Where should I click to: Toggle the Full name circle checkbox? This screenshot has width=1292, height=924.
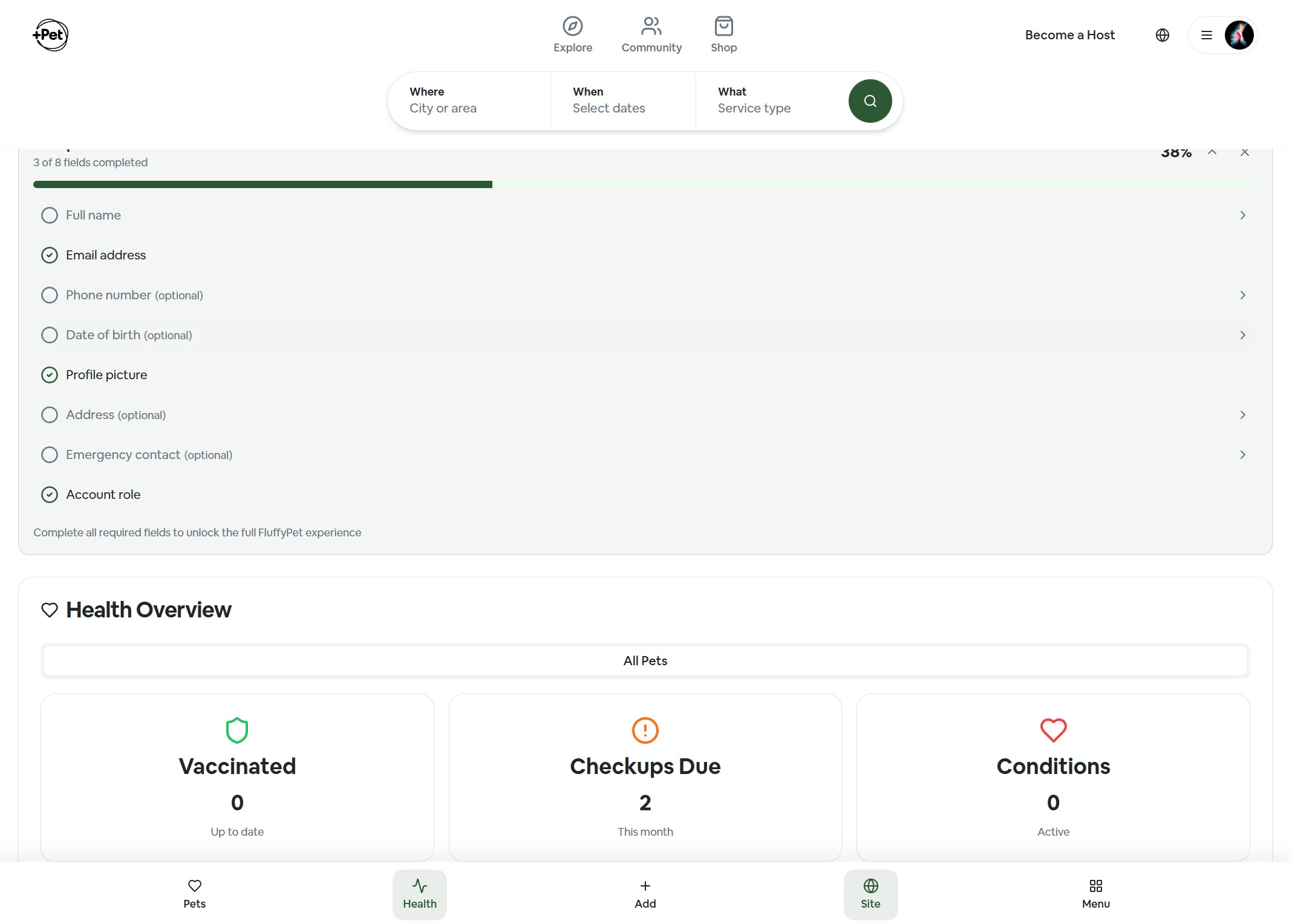[x=50, y=215]
